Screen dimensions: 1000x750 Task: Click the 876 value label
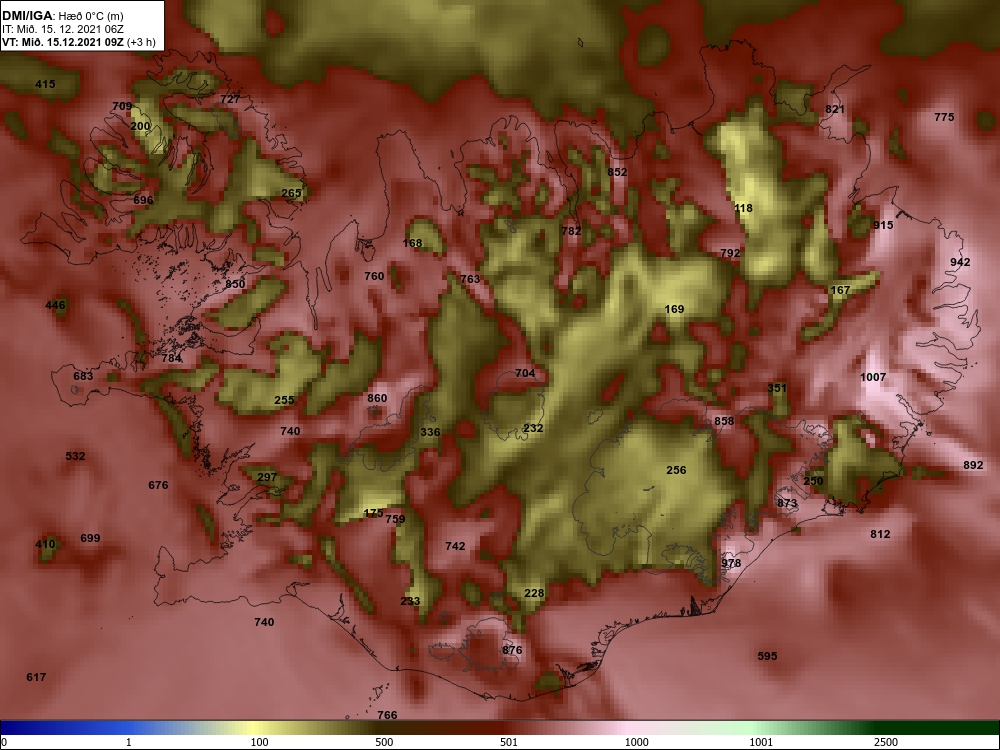point(512,651)
